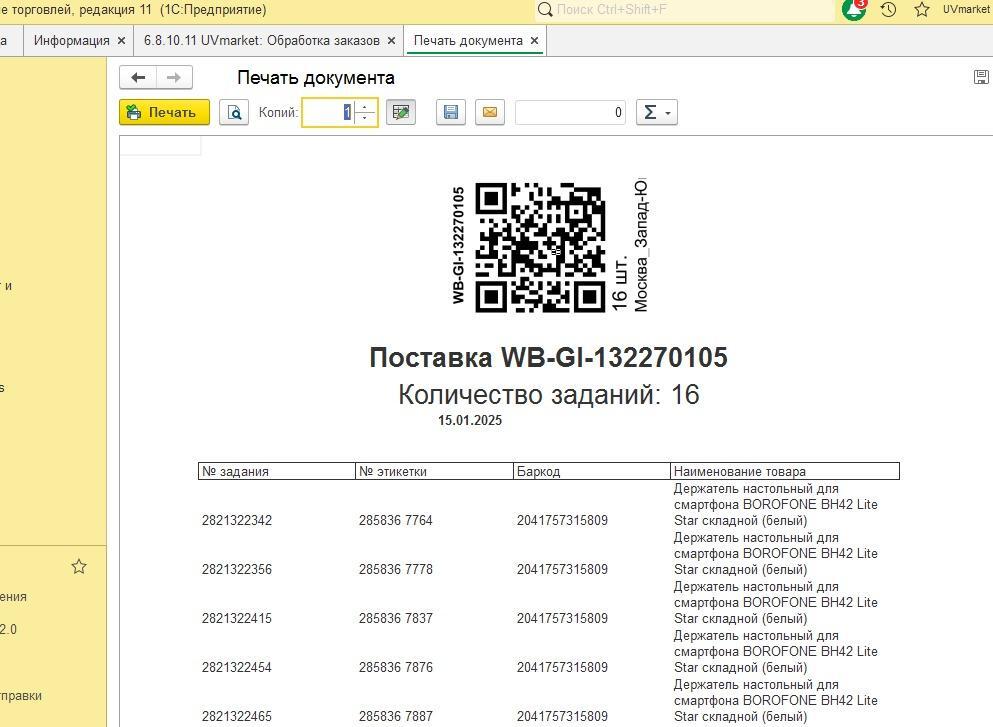993x727 pixels.
Task: Click label number 285836 7778
Action: pyautogui.click(x=396, y=569)
